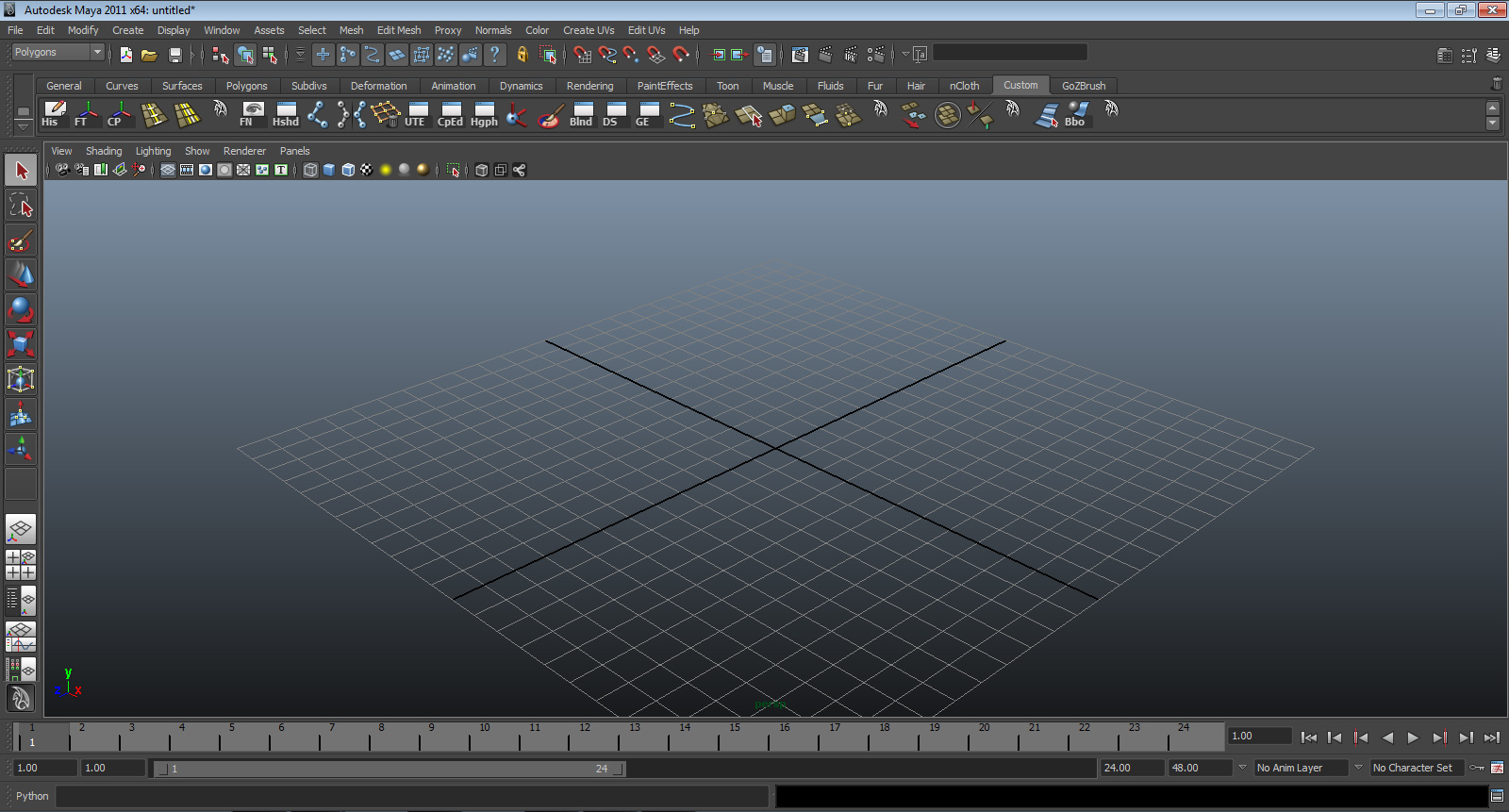Switch to the Rendering shelf tab

589,86
